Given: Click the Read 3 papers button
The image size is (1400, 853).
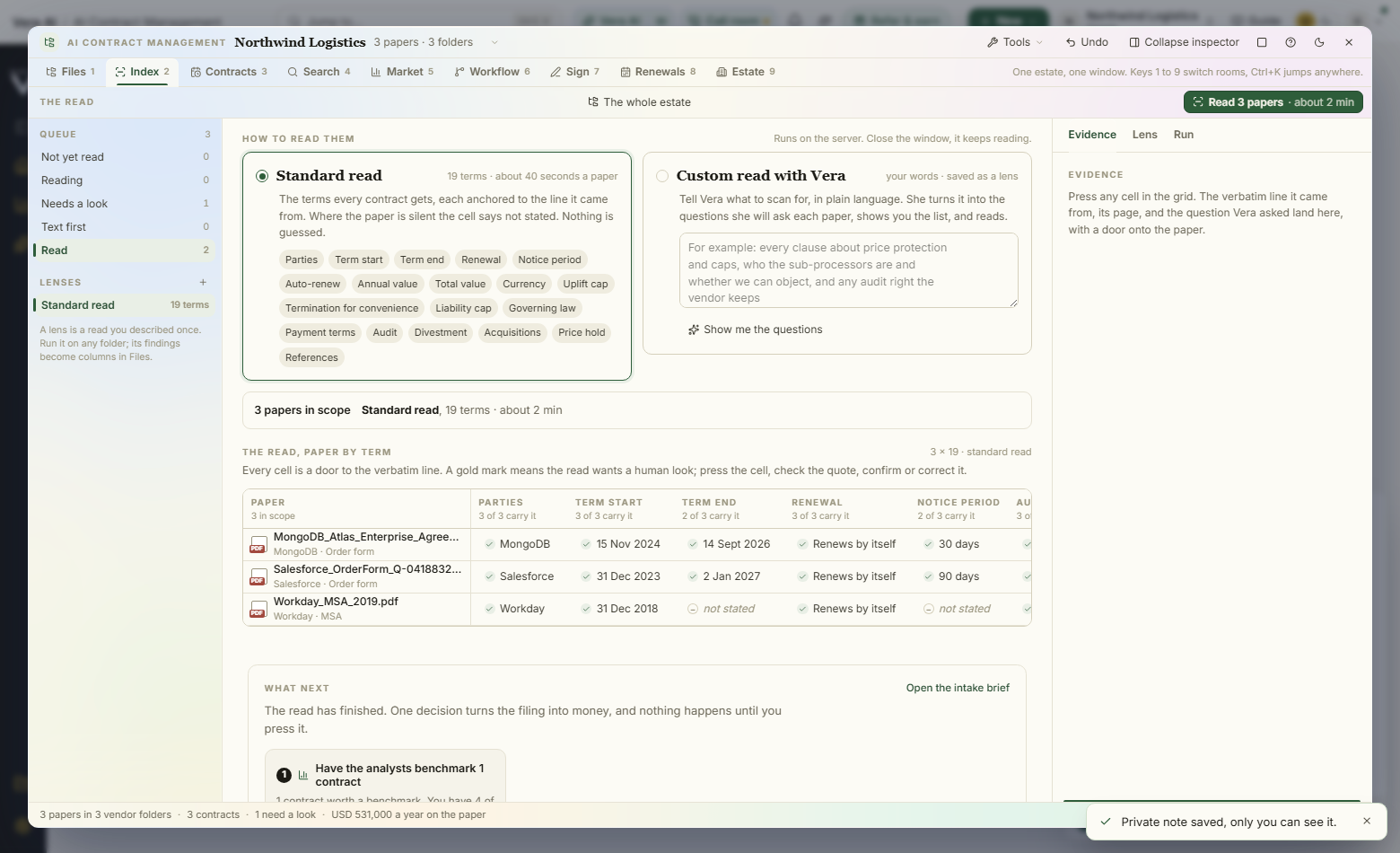Looking at the screenshot, I should 1273,102.
